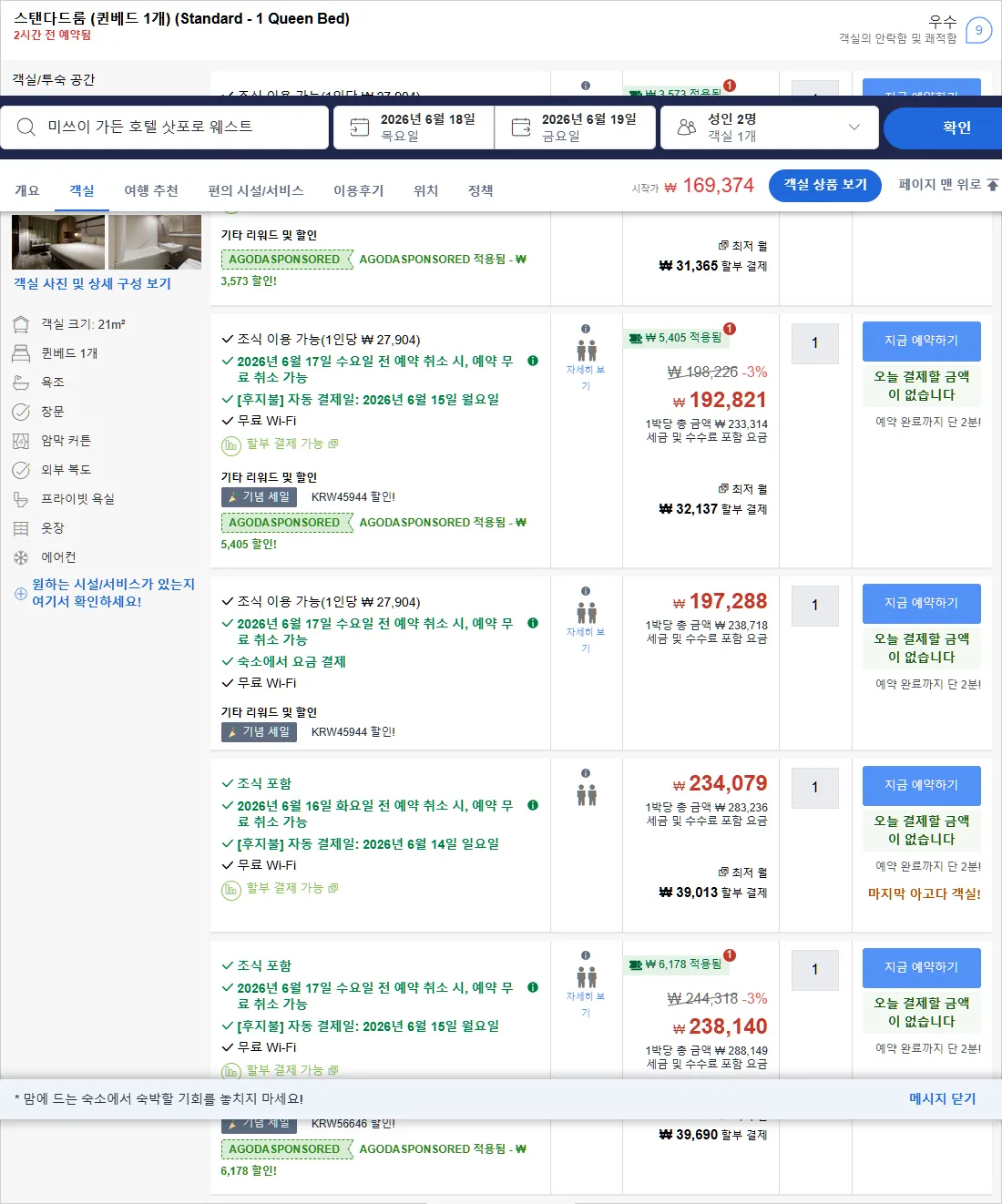Click the queen bed icon
Screen dimensions: 1002x1204
click(21, 353)
